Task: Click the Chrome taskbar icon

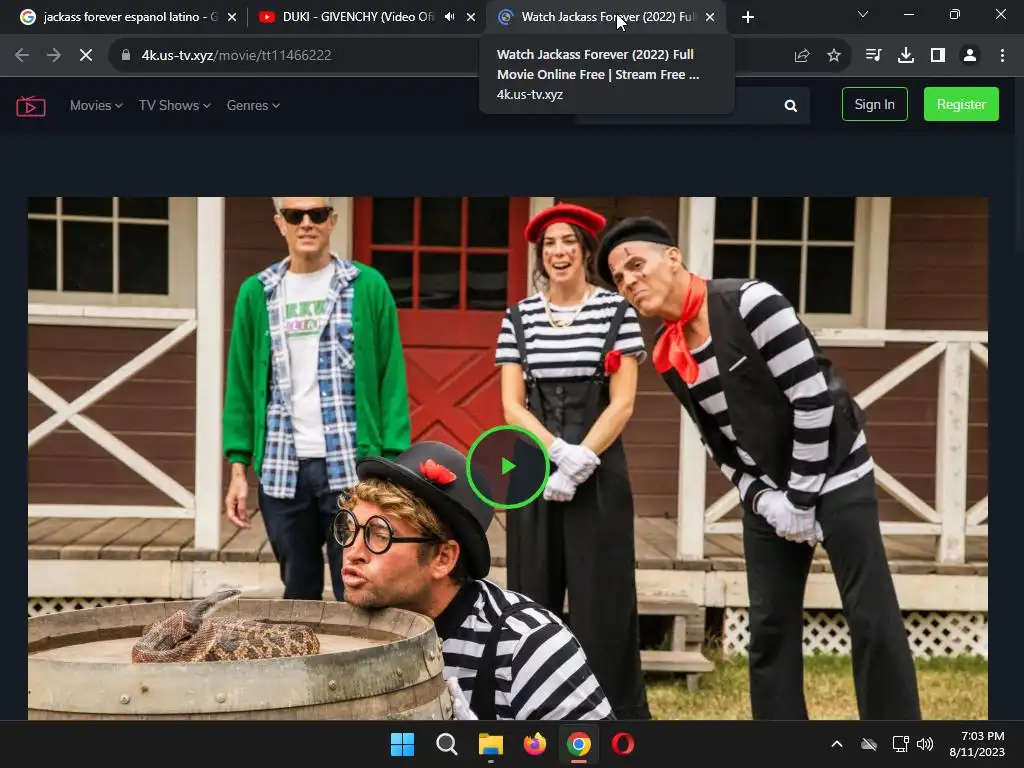Action: click(x=579, y=744)
